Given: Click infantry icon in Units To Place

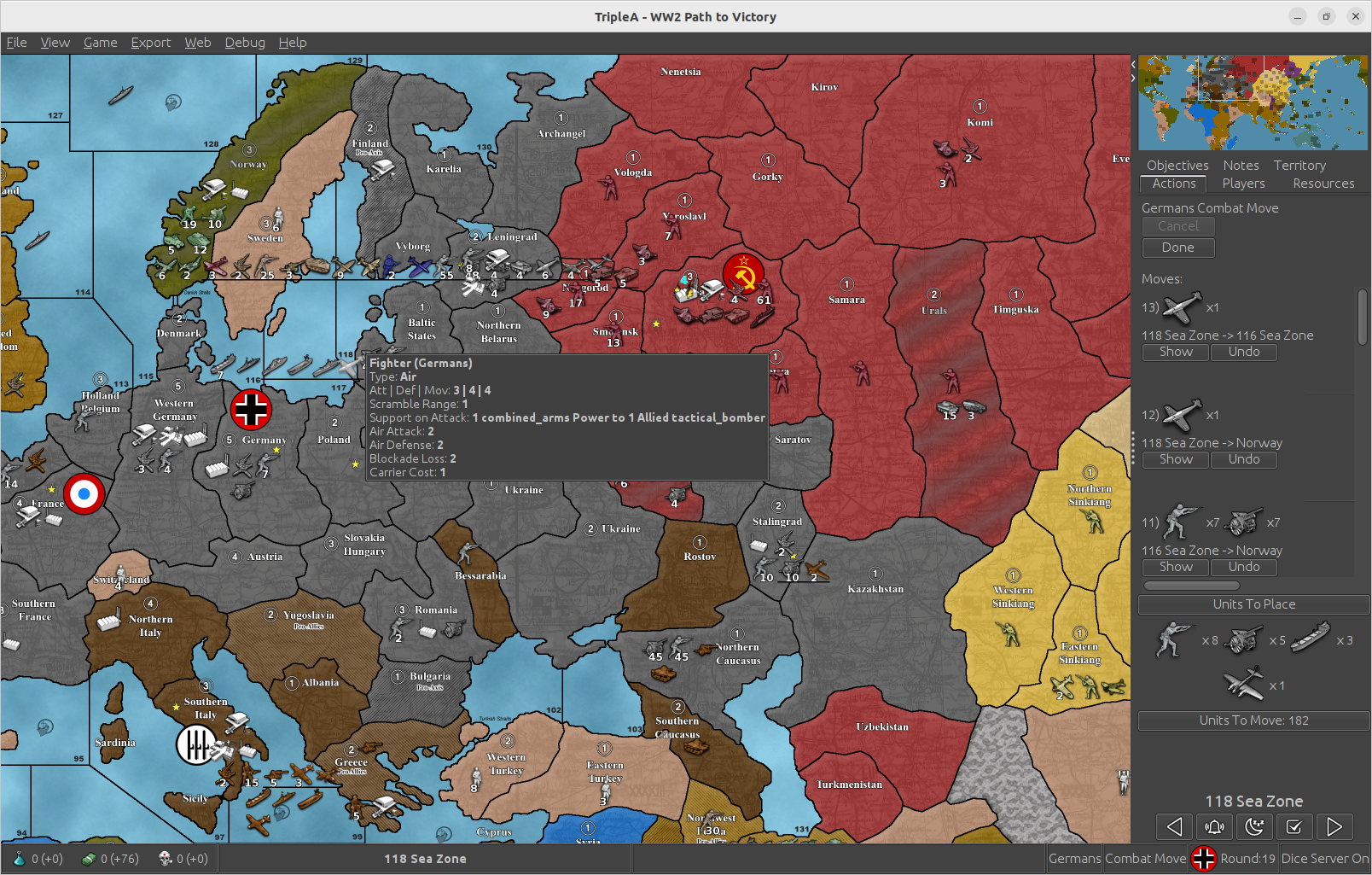Looking at the screenshot, I should pos(1174,639).
